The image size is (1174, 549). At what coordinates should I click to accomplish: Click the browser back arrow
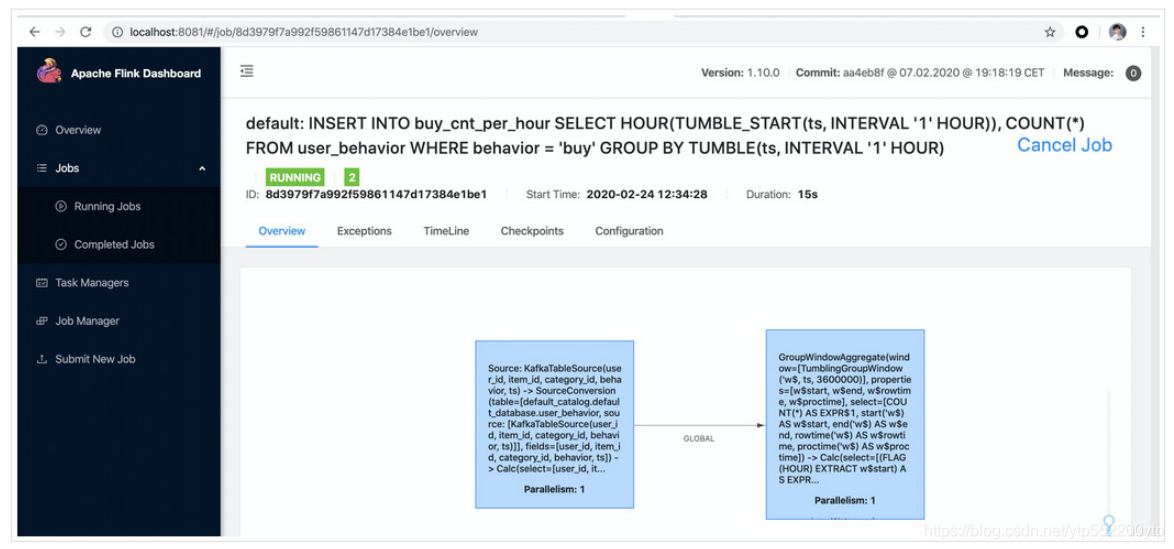point(34,32)
